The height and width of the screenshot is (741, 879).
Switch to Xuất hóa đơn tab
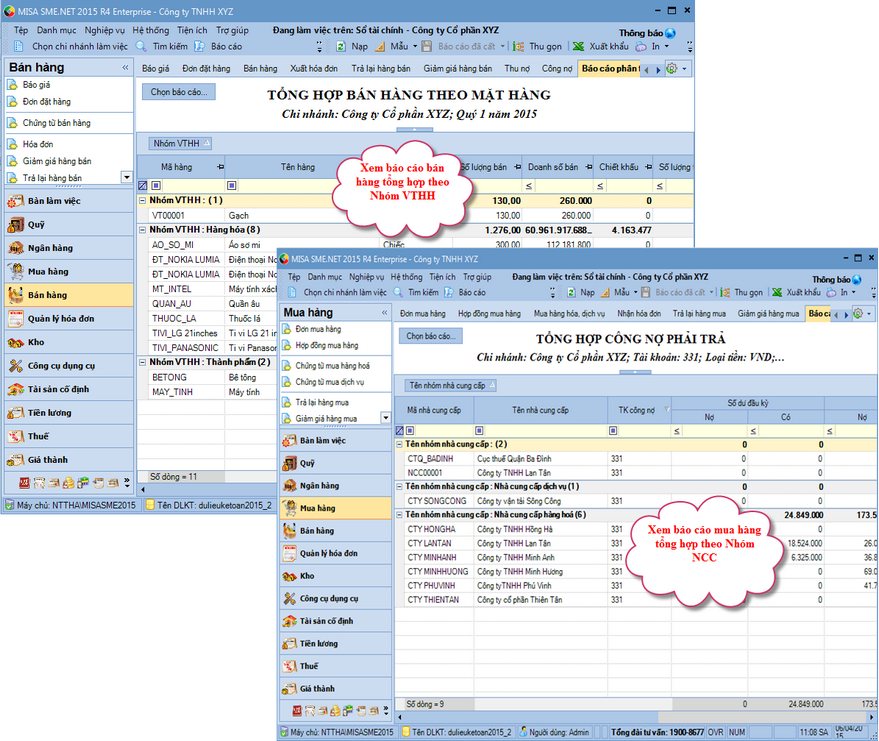coord(314,68)
